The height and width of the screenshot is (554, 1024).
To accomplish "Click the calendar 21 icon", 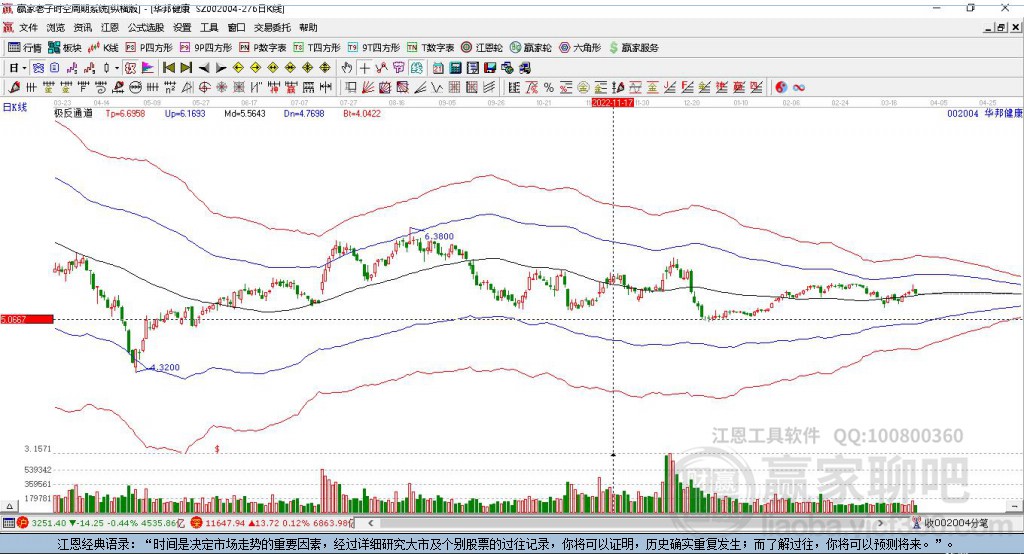I will [438, 68].
